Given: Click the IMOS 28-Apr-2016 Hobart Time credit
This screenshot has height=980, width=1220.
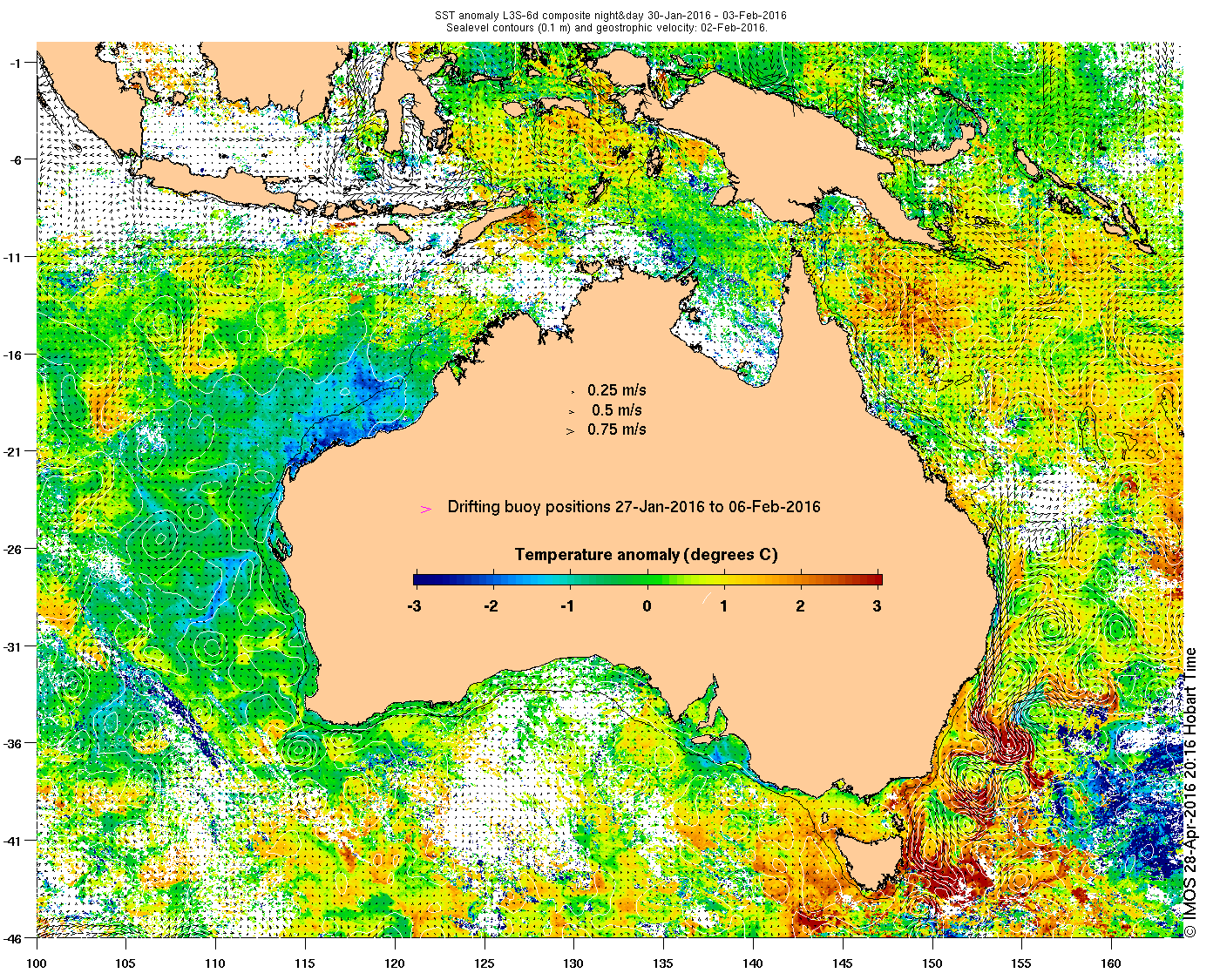Looking at the screenshot, I should tap(1190, 793).
